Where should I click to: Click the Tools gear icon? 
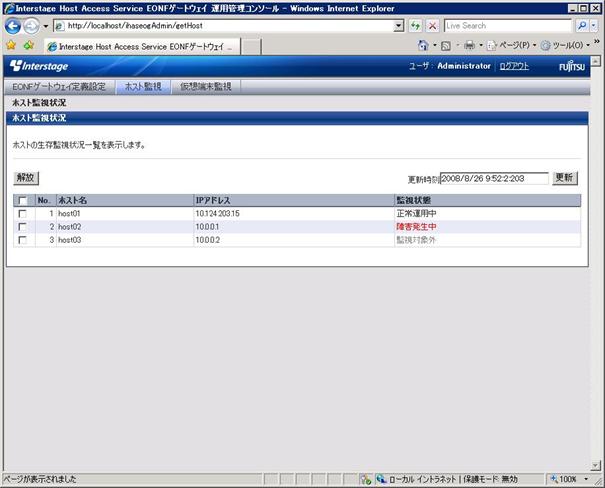(x=545, y=46)
